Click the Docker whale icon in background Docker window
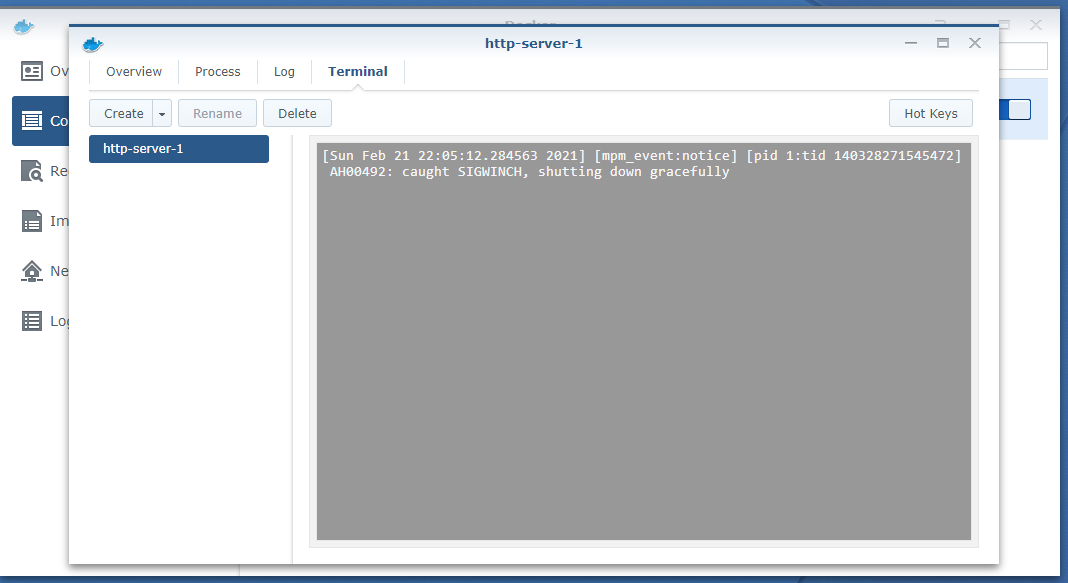The height and width of the screenshot is (583, 1068). tap(24, 27)
